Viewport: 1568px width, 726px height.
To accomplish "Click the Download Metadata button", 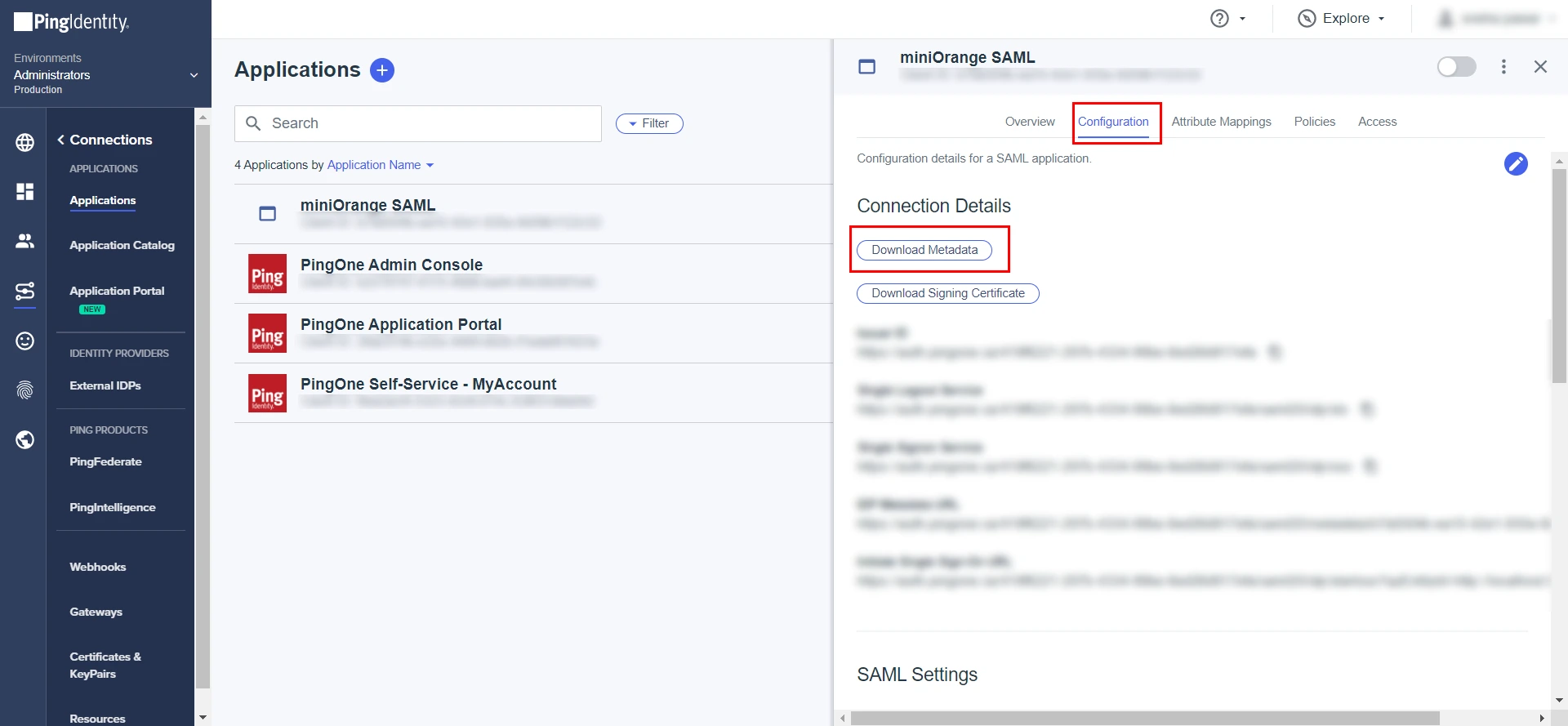I will tap(924, 250).
